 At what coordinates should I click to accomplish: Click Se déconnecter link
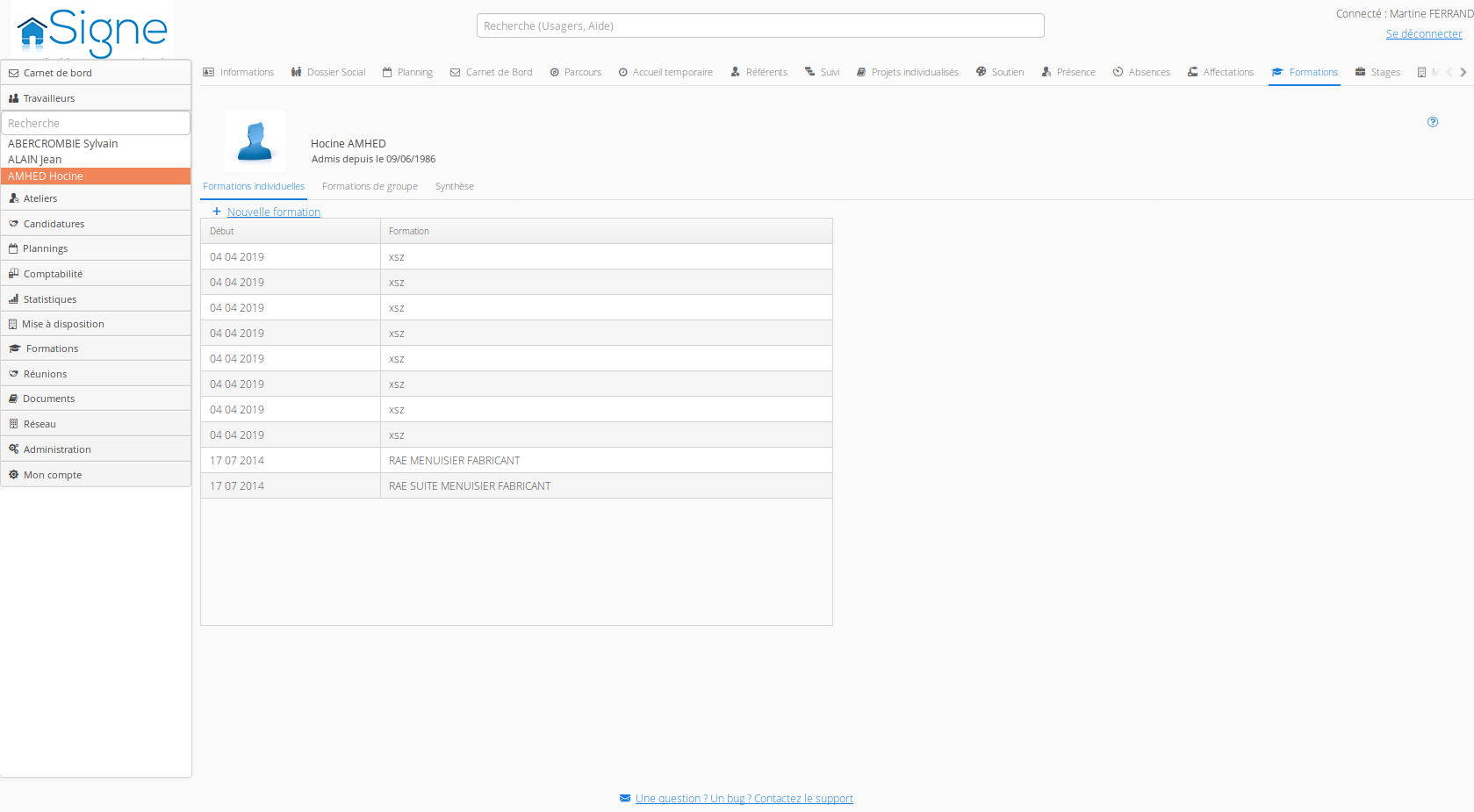click(1424, 33)
